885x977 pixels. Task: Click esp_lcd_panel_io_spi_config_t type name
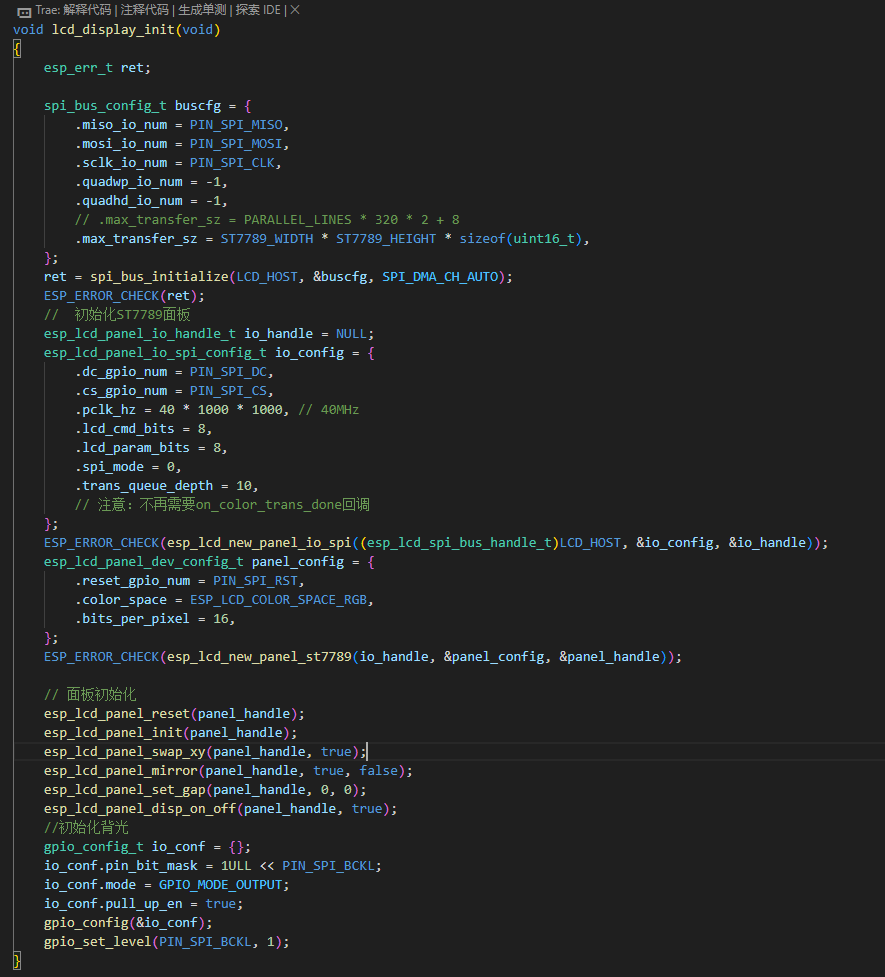tap(155, 353)
